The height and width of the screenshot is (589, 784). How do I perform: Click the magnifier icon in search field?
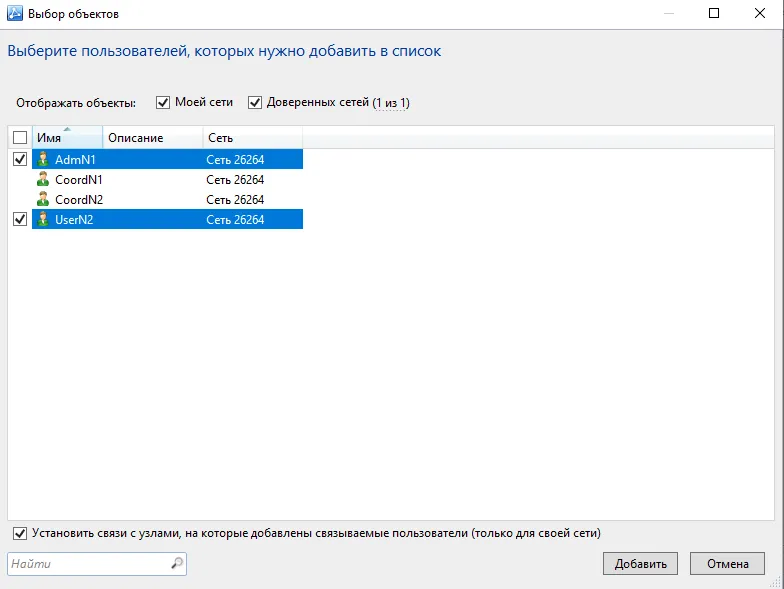tap(177, 564)
